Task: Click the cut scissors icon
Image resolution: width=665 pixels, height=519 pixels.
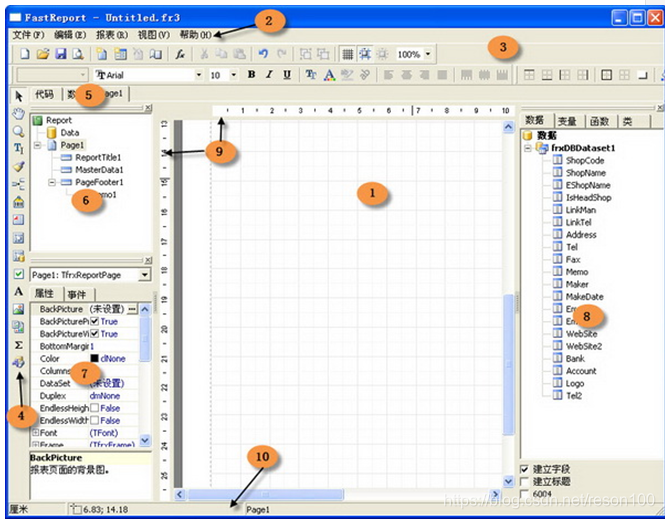Action: point(204,54)
